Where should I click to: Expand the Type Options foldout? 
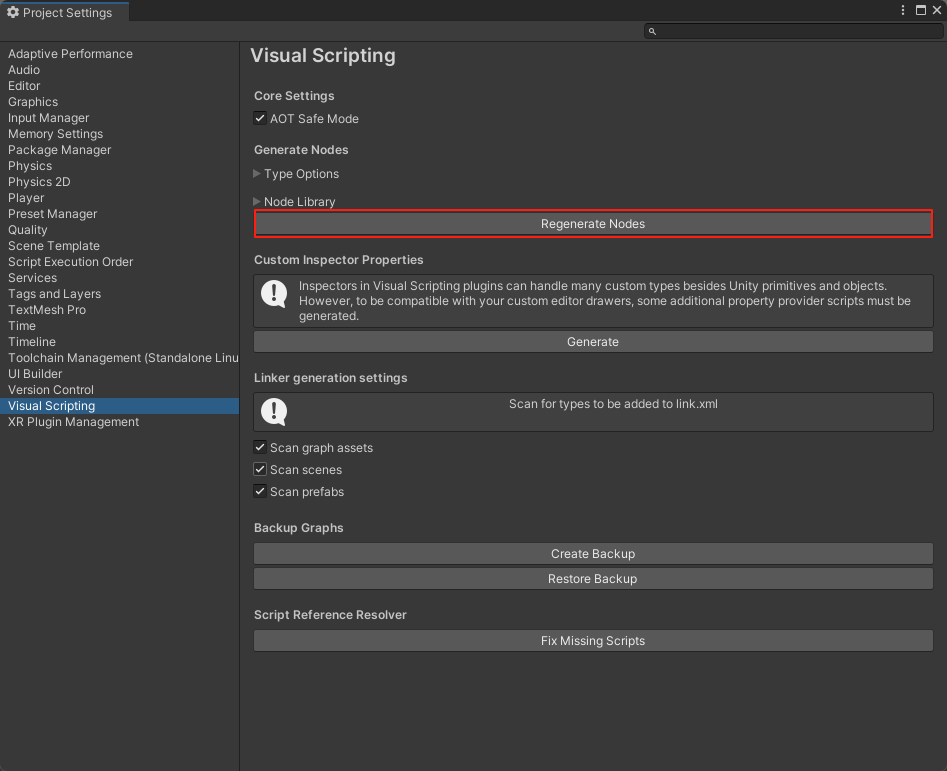pos(257,174)
